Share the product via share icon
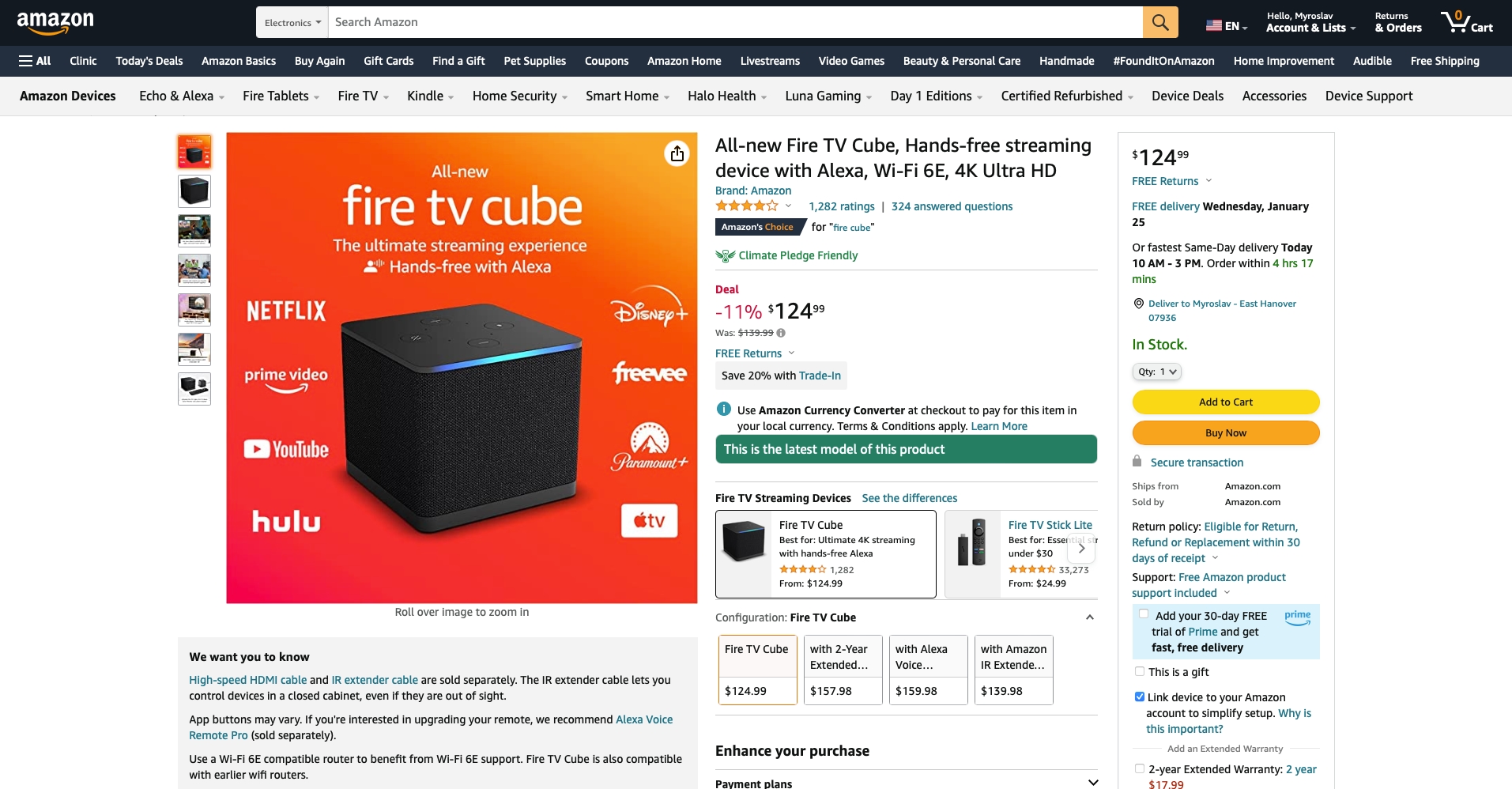The image size is (1512, 789). [x=677, y=153]
